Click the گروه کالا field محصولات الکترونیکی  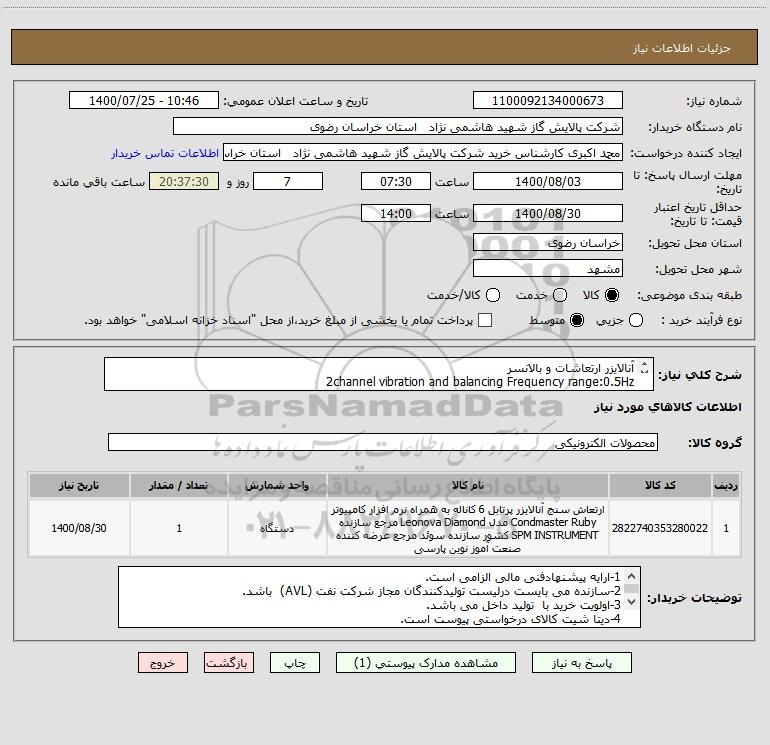click(383, 442)
